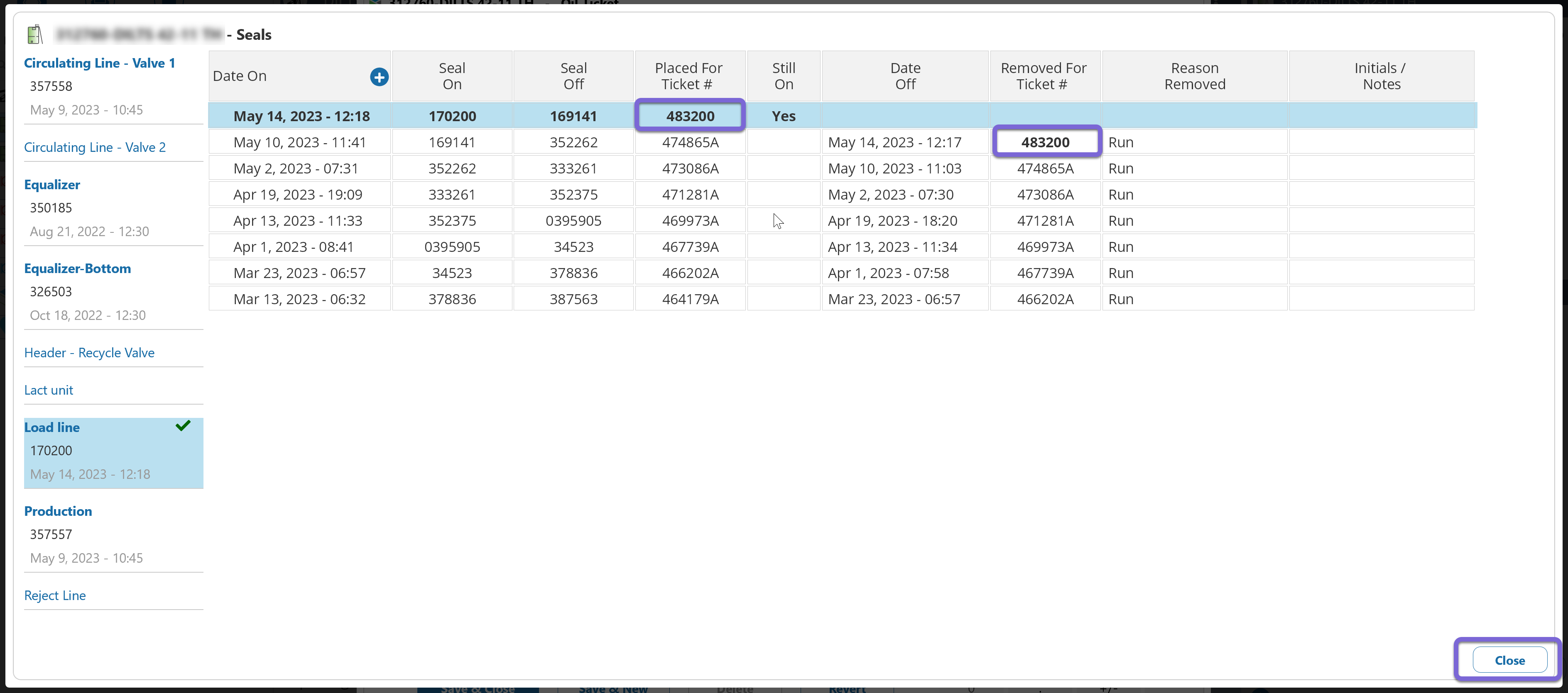Select the Lact unit location
This screenshot has width=1568, height=693.
click(x=49, y=390)
